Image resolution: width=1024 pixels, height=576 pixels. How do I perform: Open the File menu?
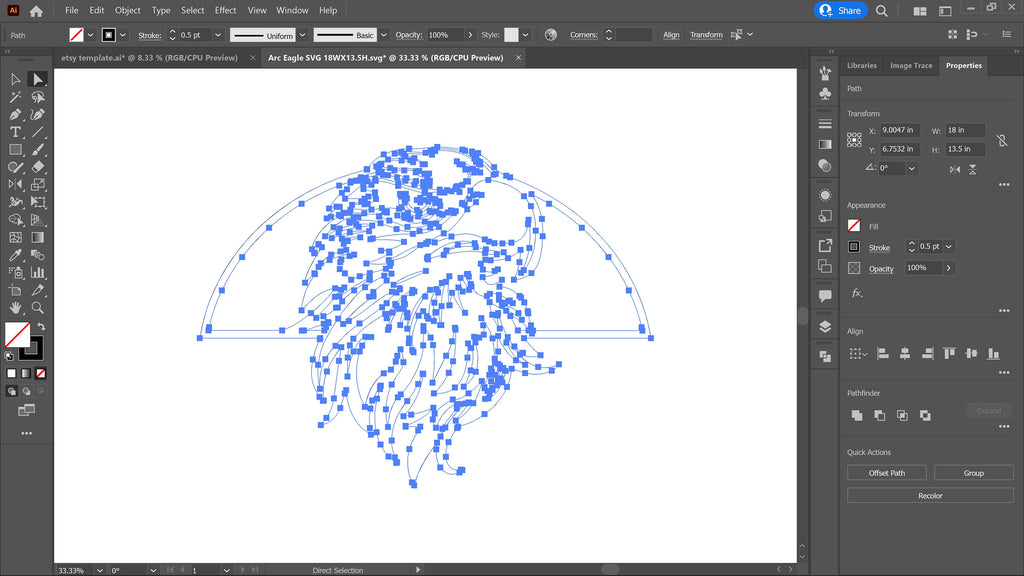[x=72, y=10]
